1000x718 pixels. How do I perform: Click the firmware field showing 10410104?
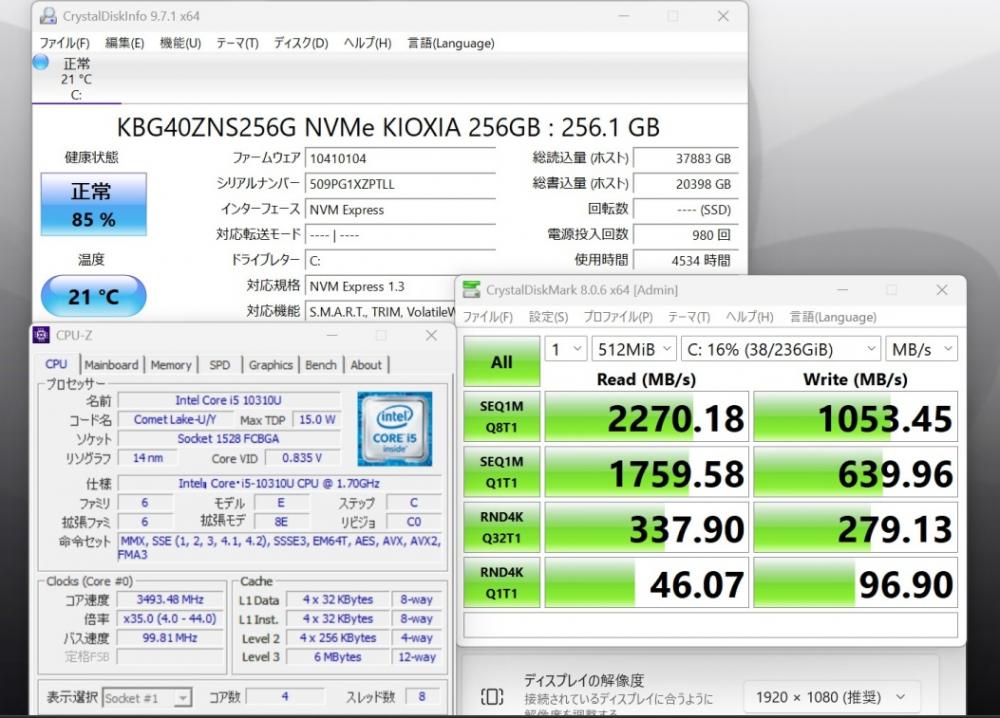[400, 159]
